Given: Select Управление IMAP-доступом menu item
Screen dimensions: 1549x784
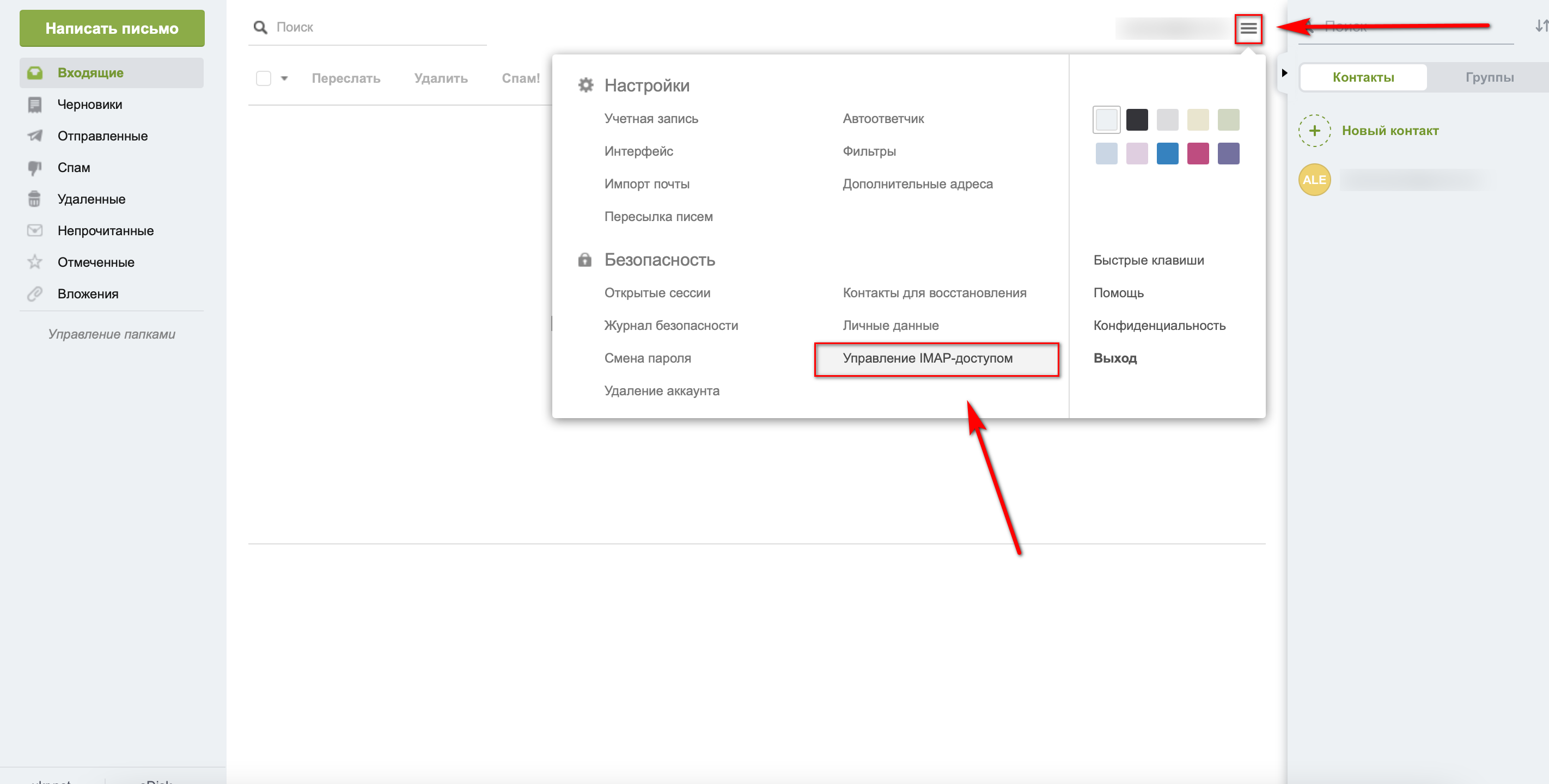Looking at the screenshot, I should point(936,359).
